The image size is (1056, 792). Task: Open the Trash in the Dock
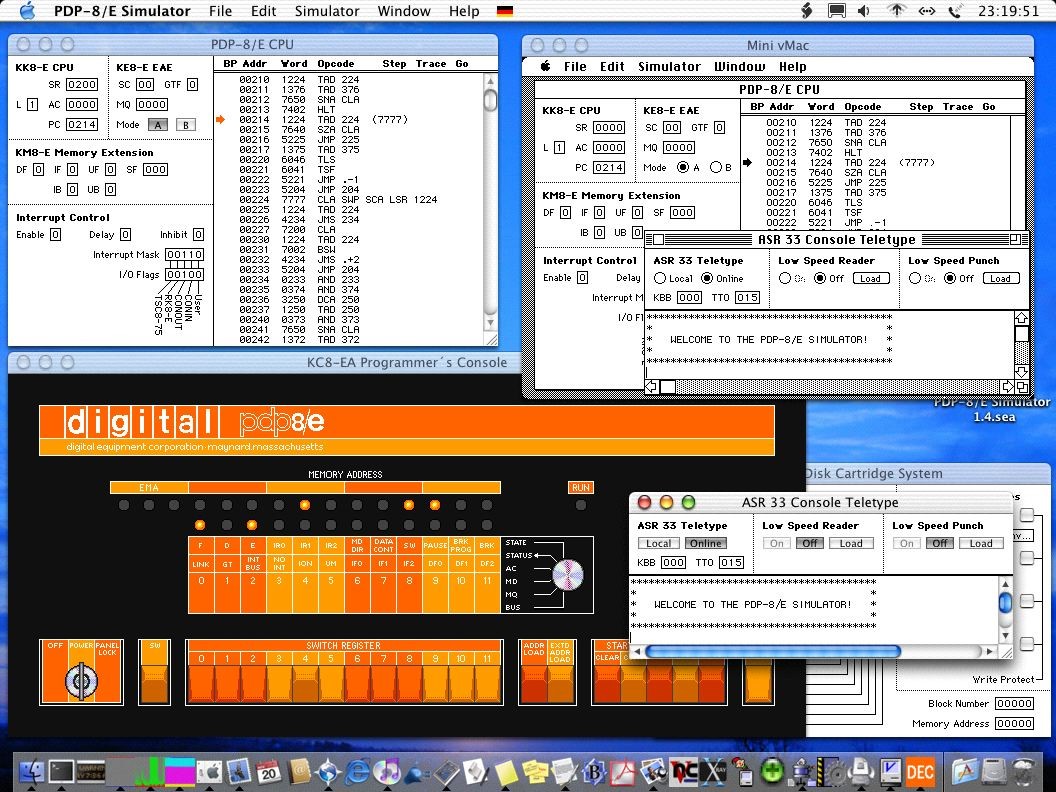click(1024, 772)
